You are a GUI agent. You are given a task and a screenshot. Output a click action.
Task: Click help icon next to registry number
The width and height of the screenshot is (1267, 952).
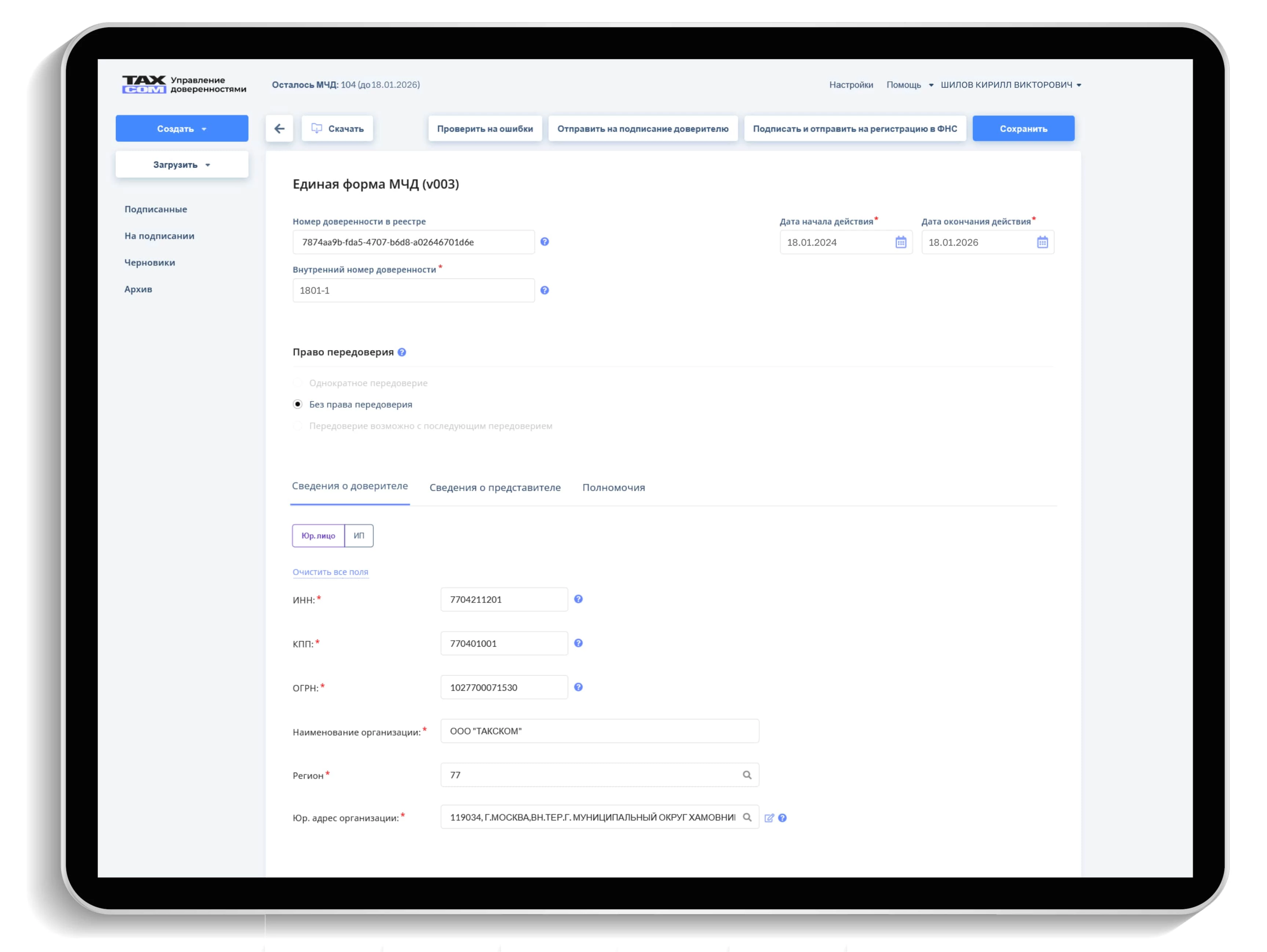point(545,242)
